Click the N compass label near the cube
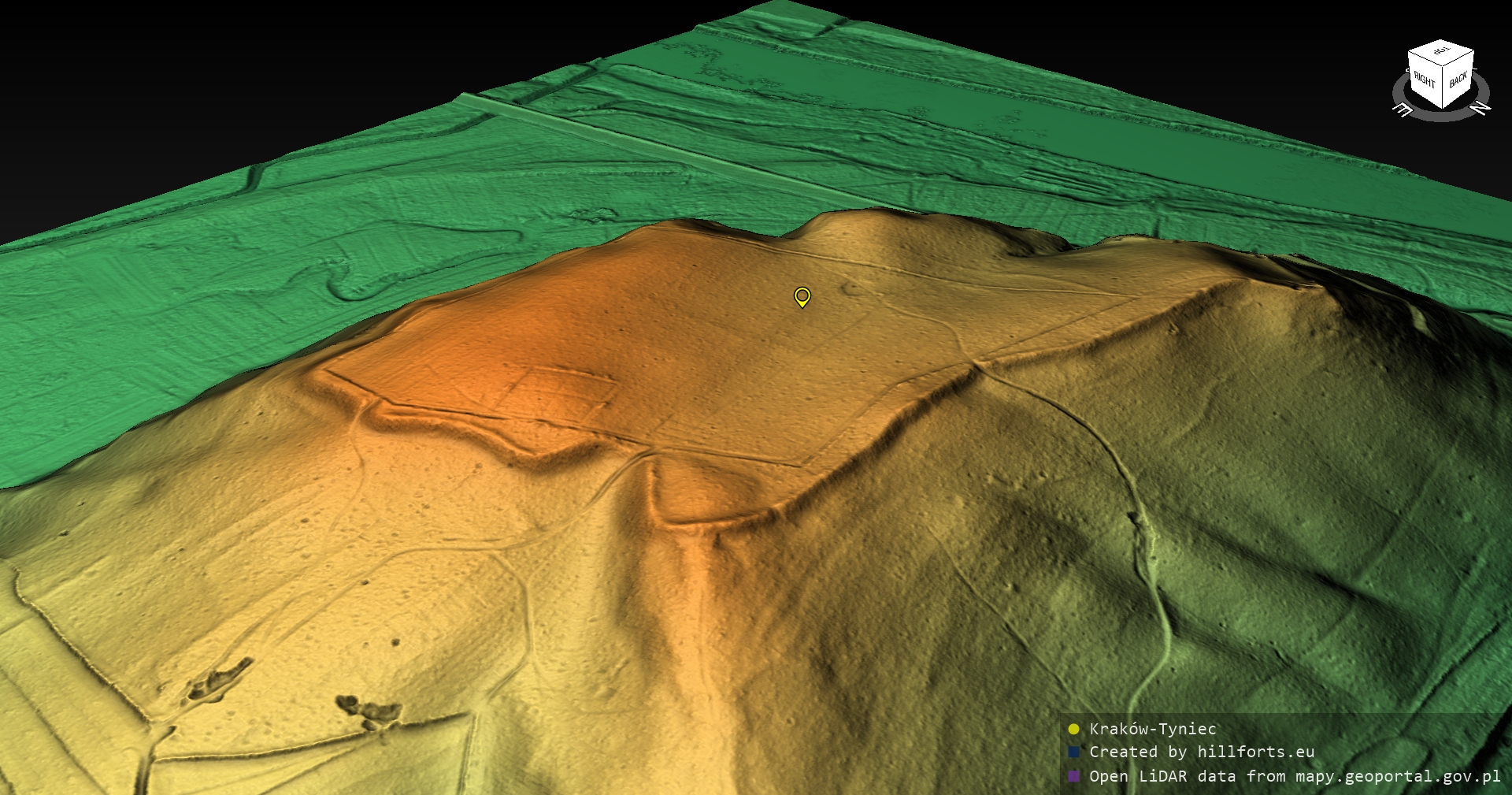1512x795 pixels. [x=1480, y=108]
